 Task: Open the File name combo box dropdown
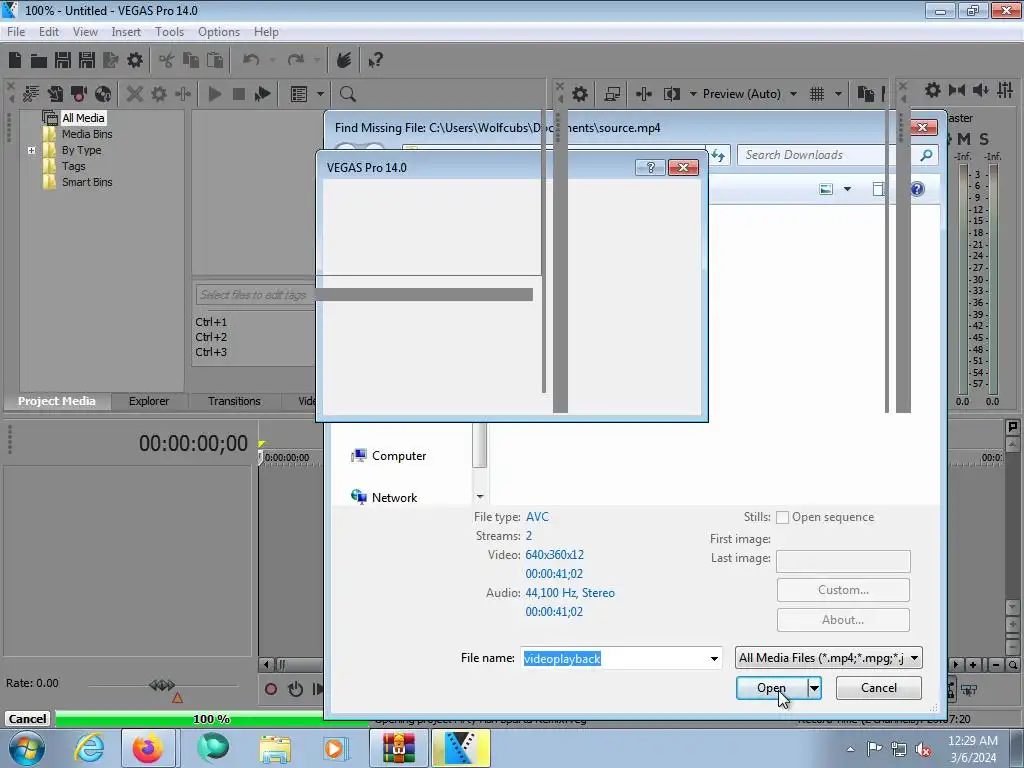point(714,658)
